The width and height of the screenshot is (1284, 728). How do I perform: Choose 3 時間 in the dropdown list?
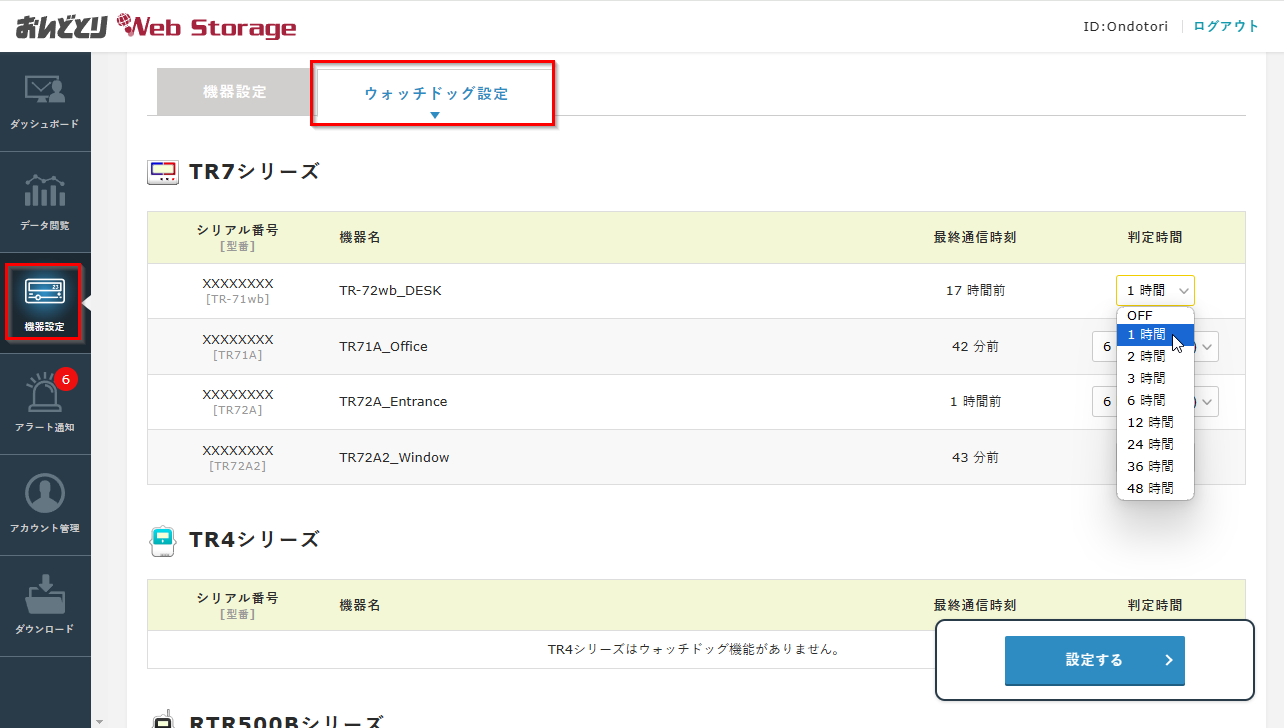[x=1155, y=379]
